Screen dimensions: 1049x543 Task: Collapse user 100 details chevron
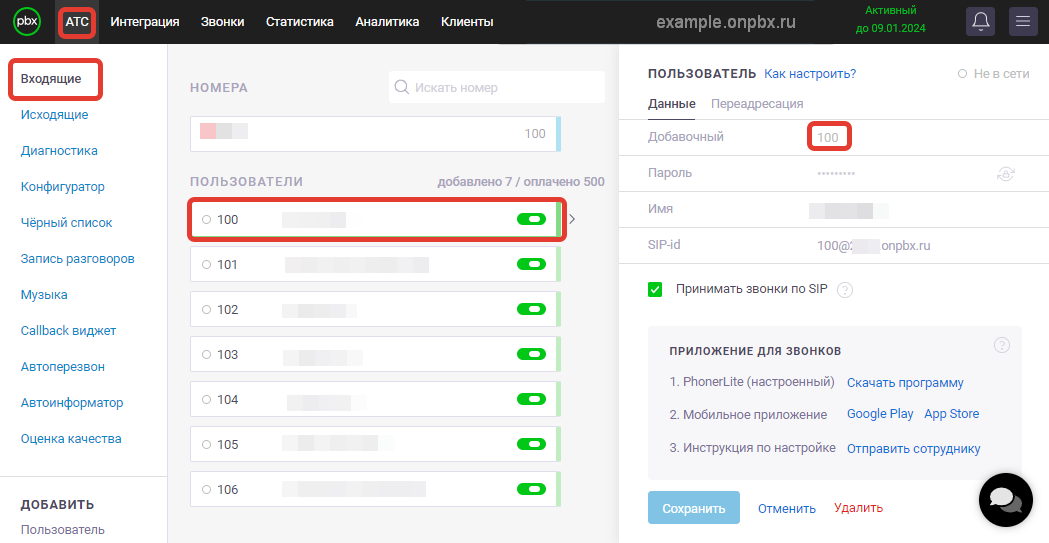[572, 219]
